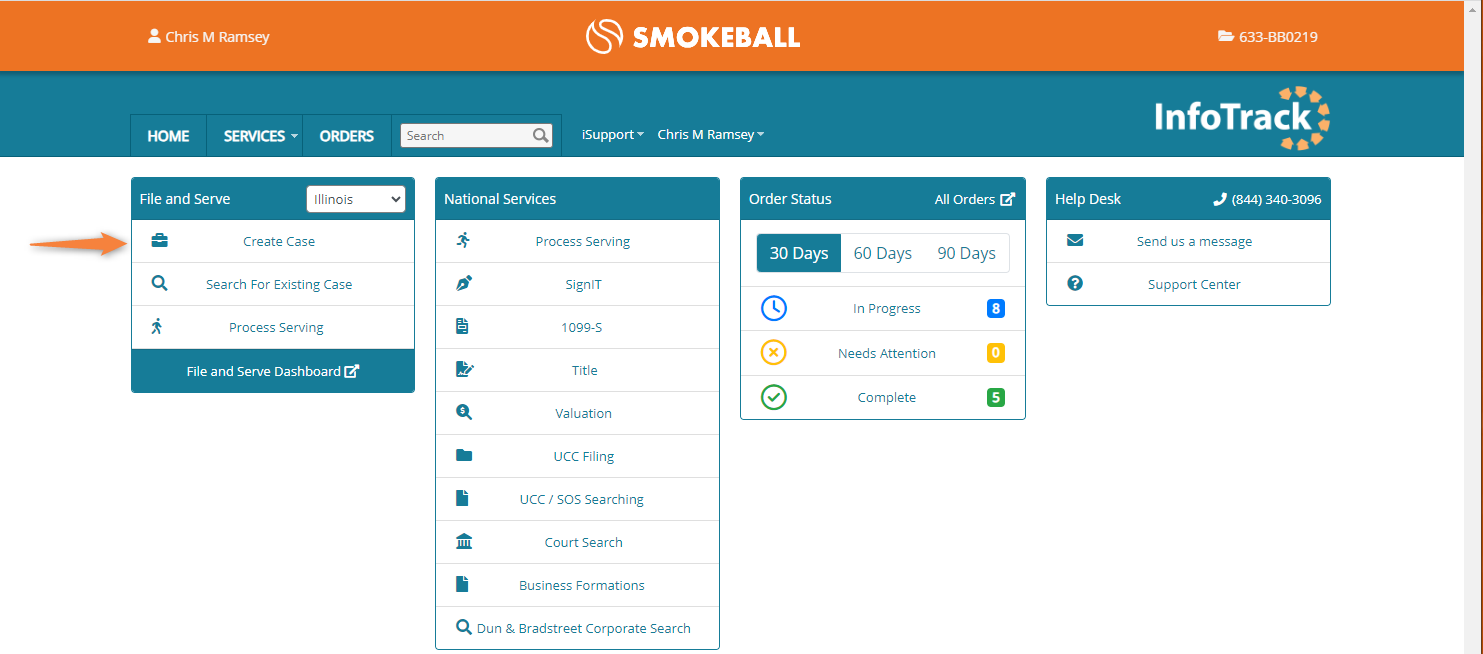
Task: Click the file icon beside Business Formations
Action: pos(462,585)
